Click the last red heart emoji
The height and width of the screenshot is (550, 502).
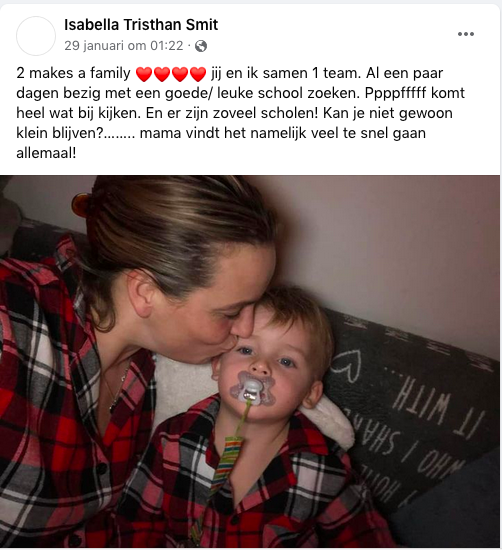[x=198, y=74]
